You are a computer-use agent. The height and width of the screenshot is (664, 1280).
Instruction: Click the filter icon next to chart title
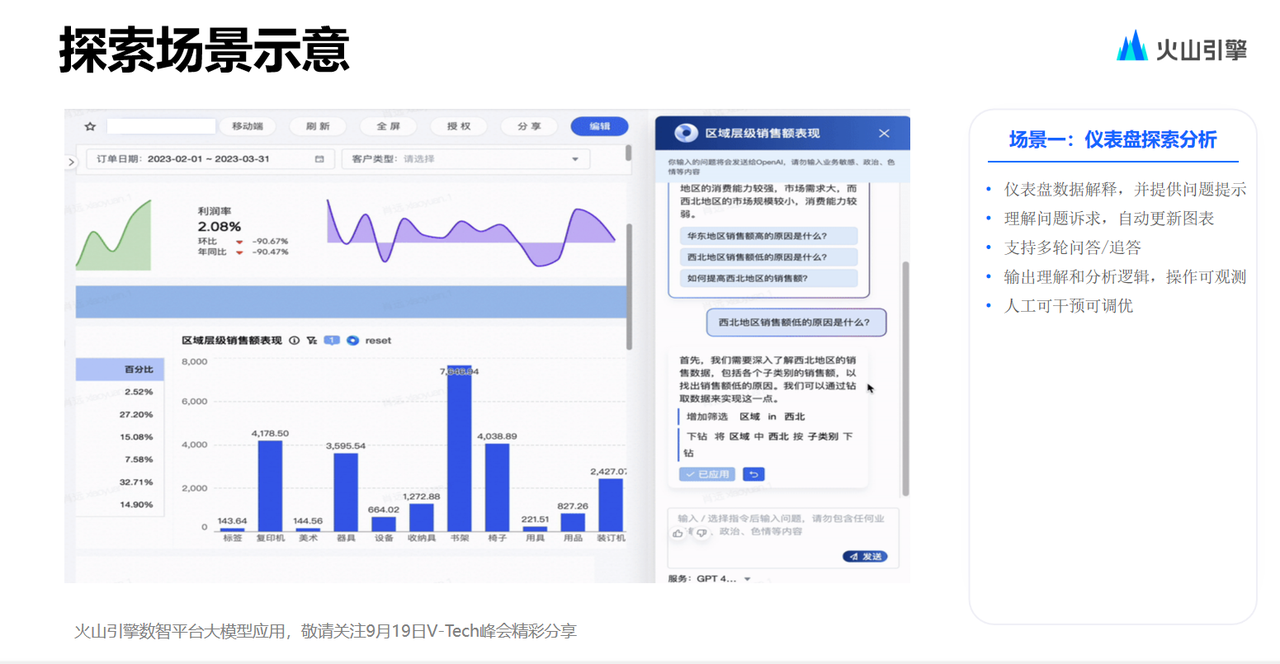coord(312,341)
